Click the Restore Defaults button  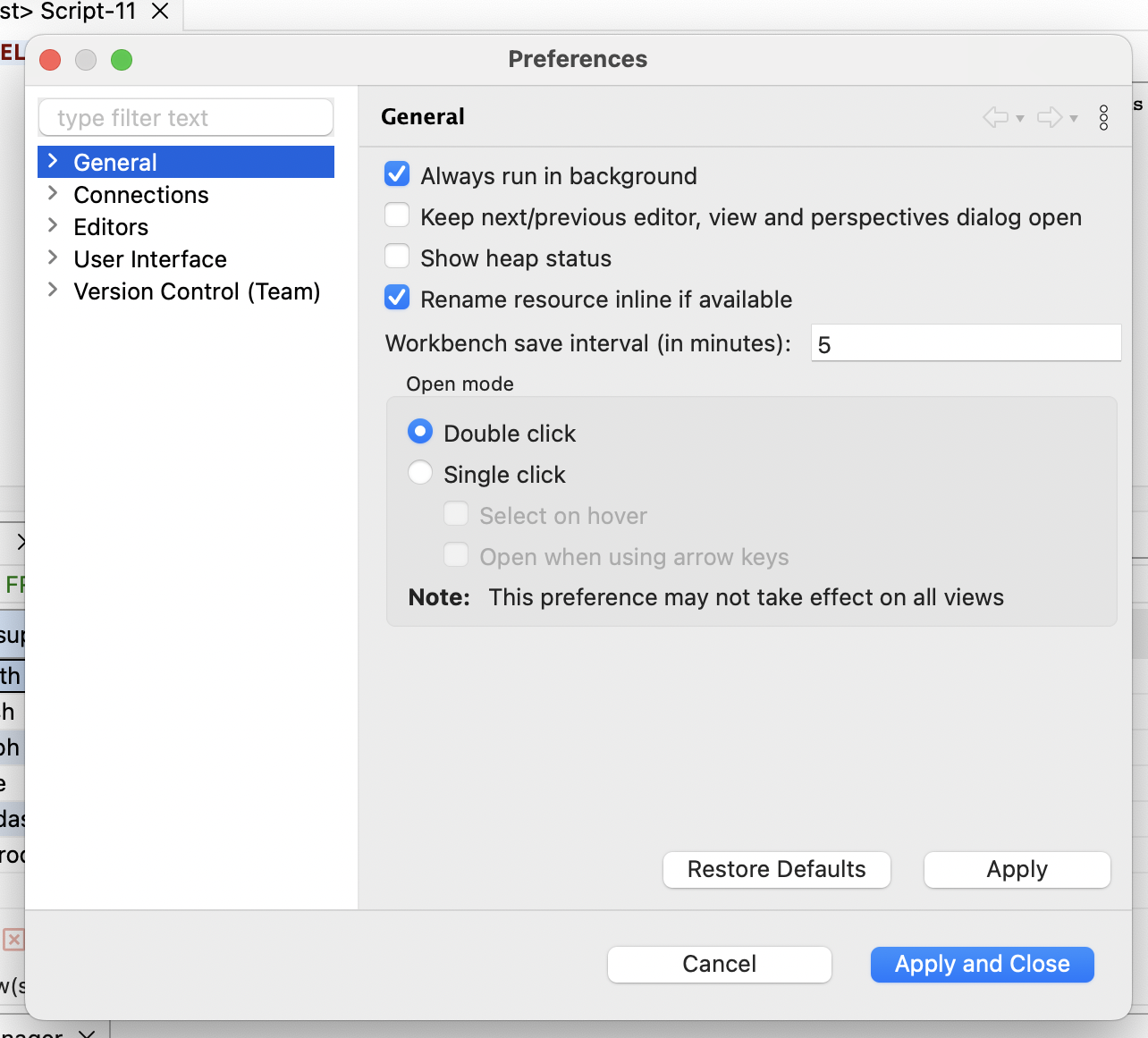pyautogui.click(x=776, y=870)
